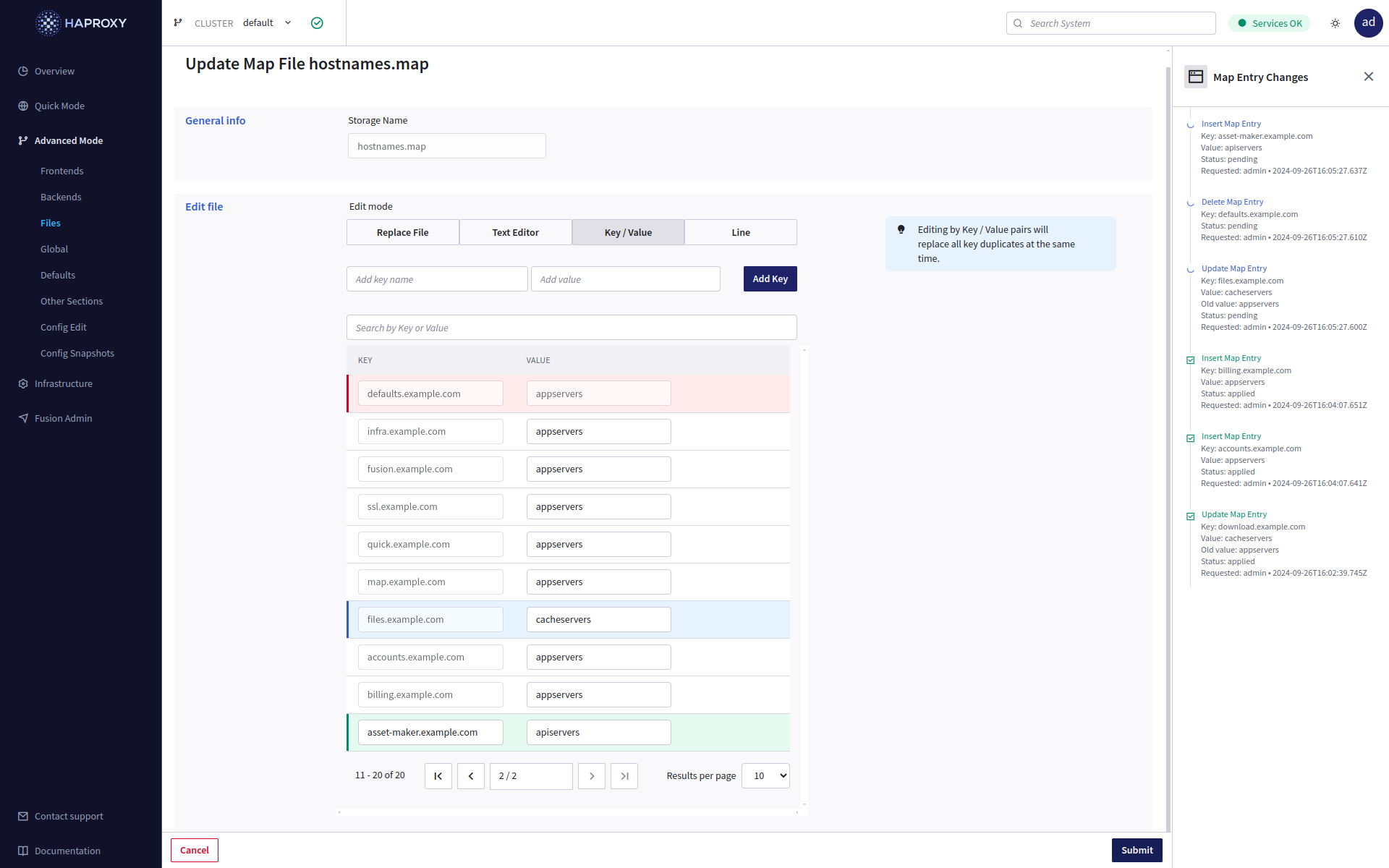Click the Cancel button
Image resolution: width=1389 pixels, height=868 pixels.
[195, 851]
